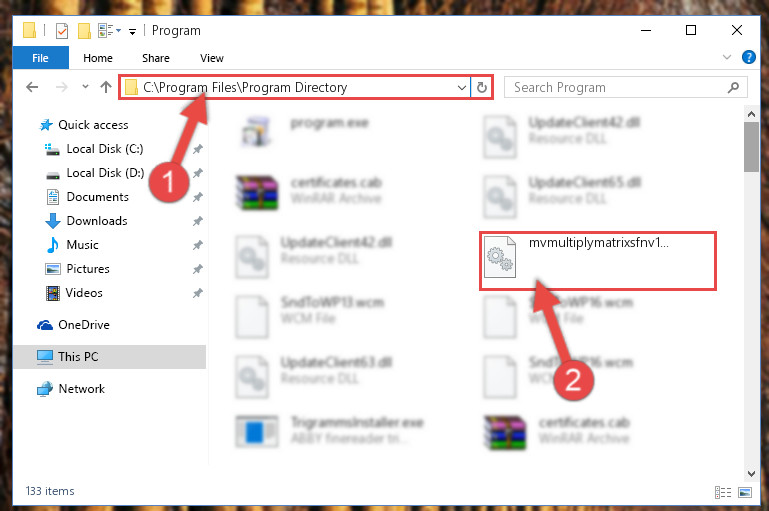Toggle the pin next to Music

pos(198,245)
